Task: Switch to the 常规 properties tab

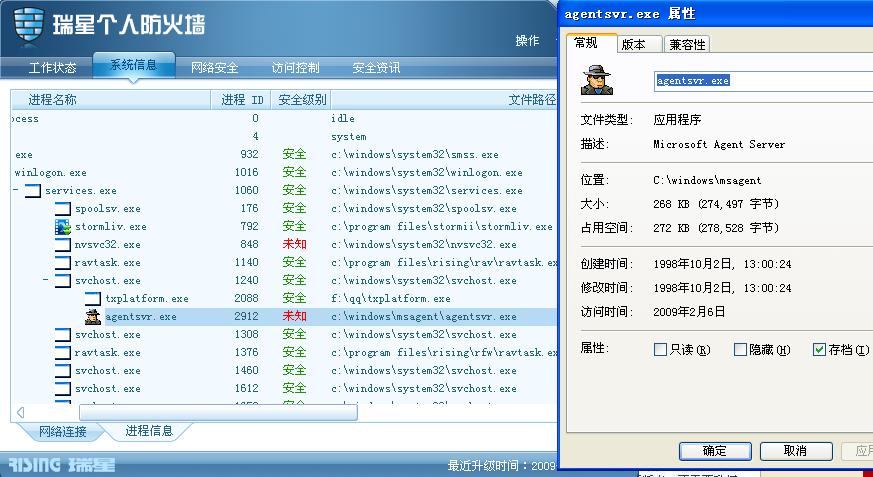Action: 592,43
